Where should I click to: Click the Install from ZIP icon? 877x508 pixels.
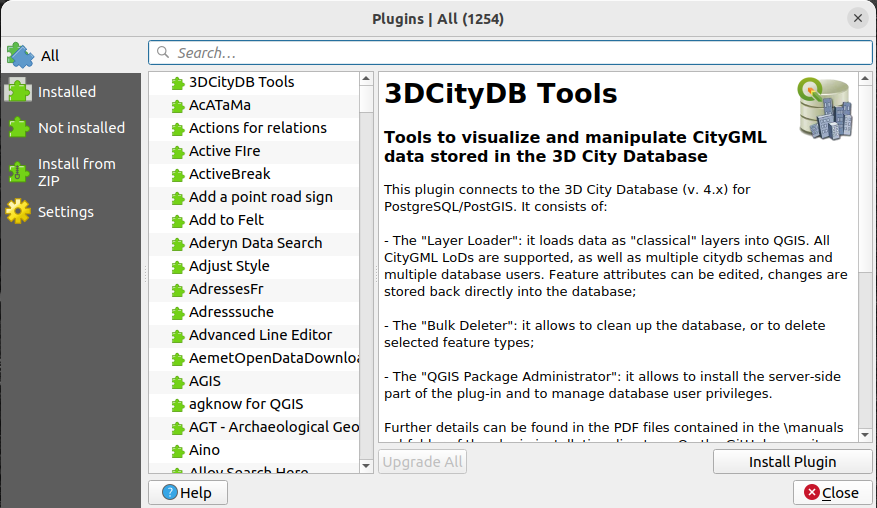[19, 172]
